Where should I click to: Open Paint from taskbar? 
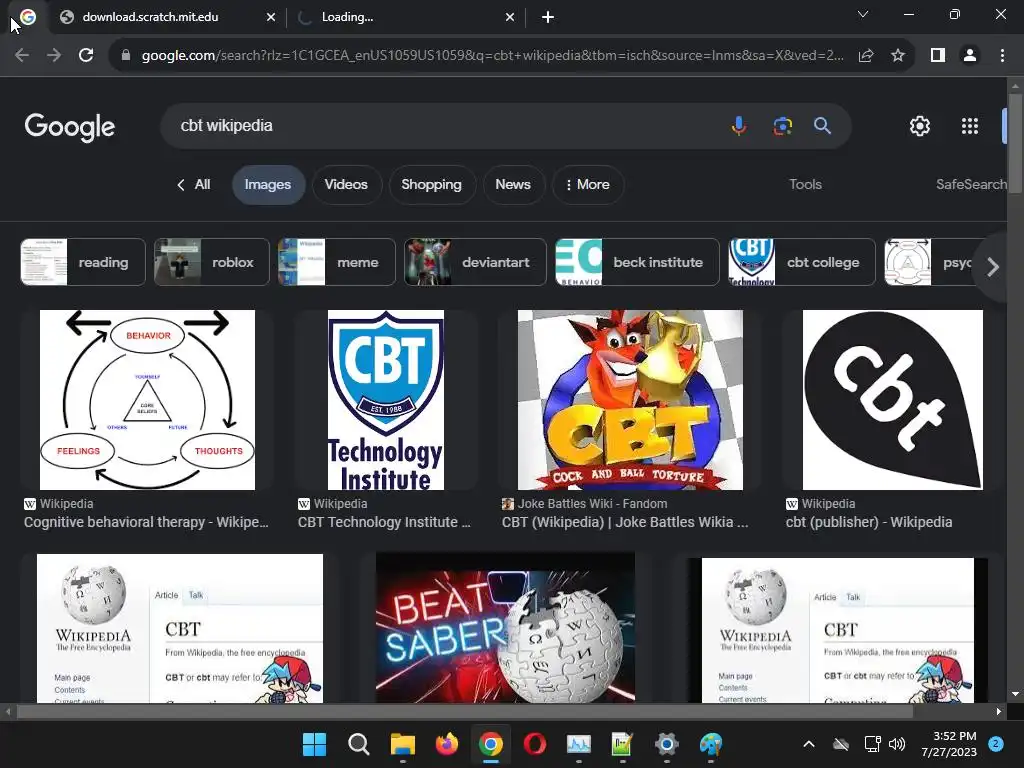pos(711,744)
